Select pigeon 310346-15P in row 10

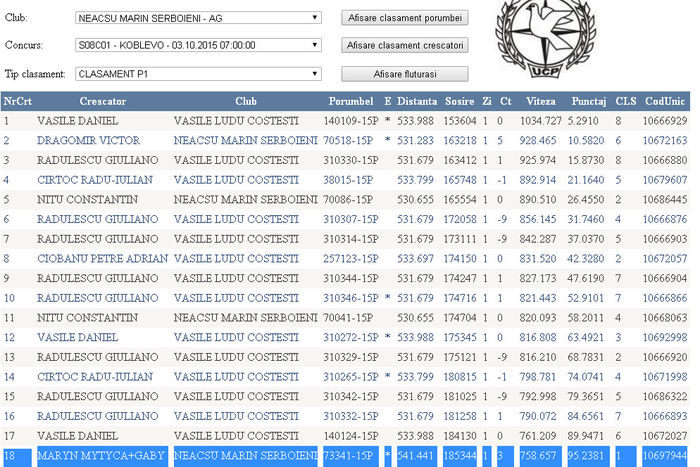coord(348,297)
